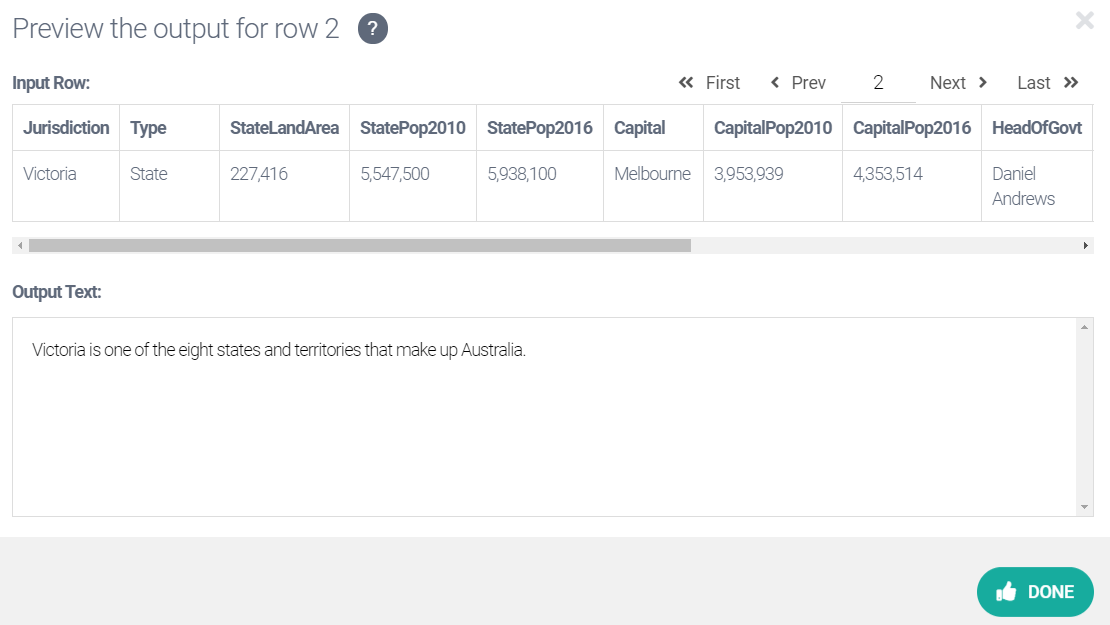
Task: Click the row number input field
Action: [878, 83]
